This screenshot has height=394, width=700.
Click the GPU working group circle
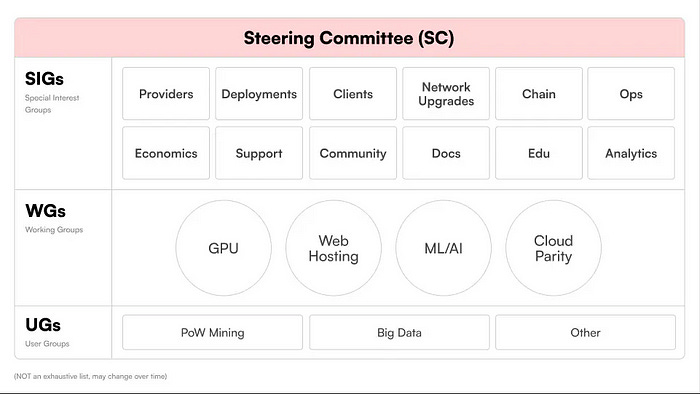(x=224, y=248)
